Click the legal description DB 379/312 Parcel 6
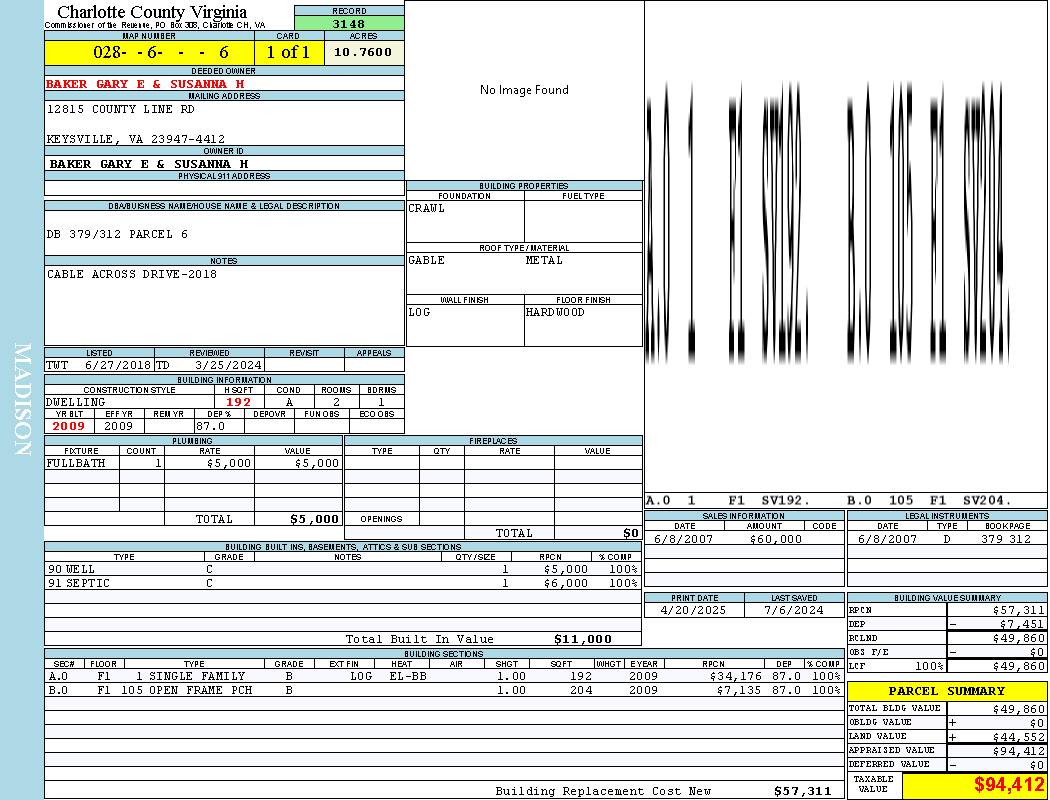Viewport: 1050px width, 800px height. [x=117, y=234]
